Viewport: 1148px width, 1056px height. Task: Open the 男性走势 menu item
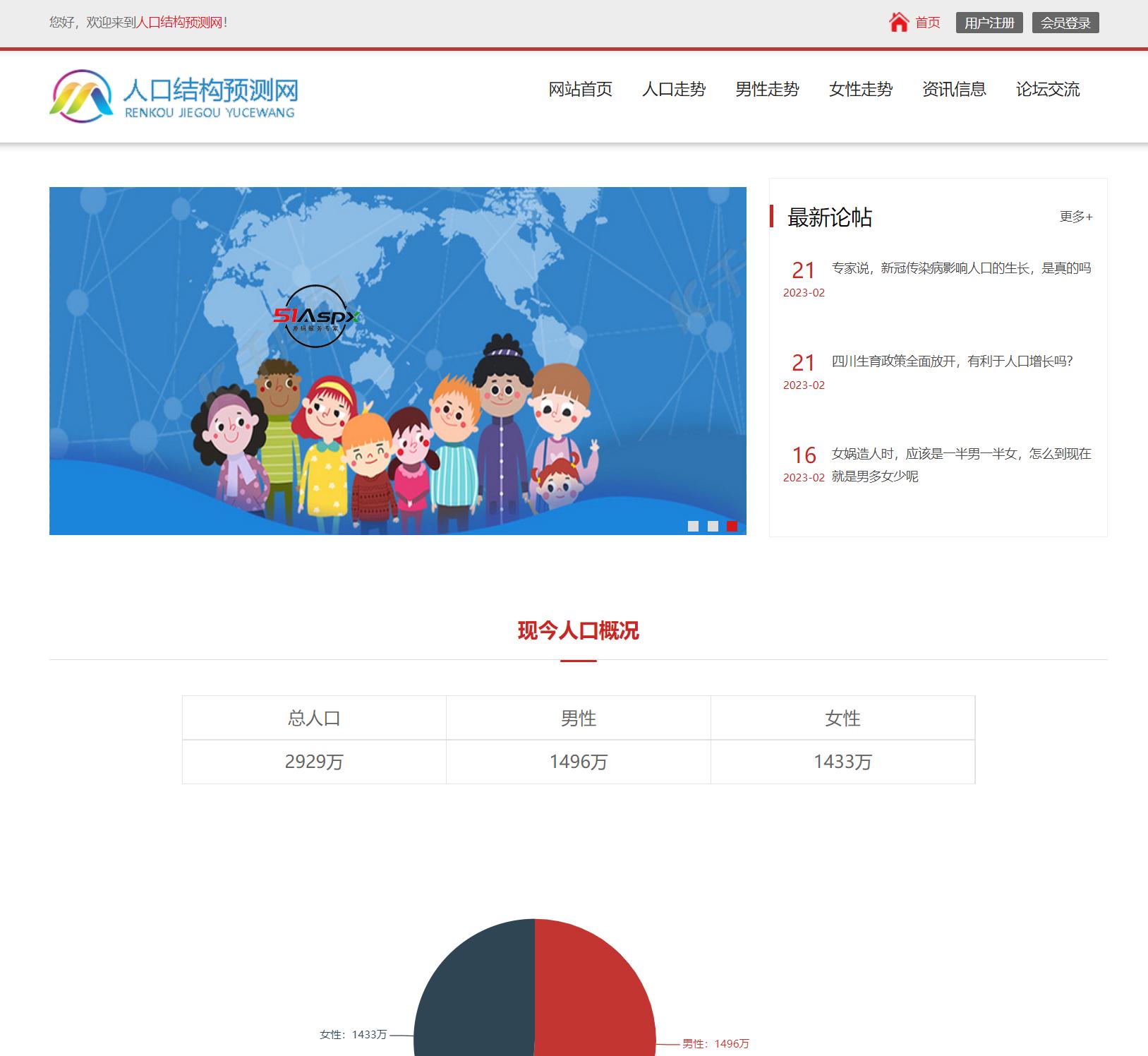click(x=767, y=90)
